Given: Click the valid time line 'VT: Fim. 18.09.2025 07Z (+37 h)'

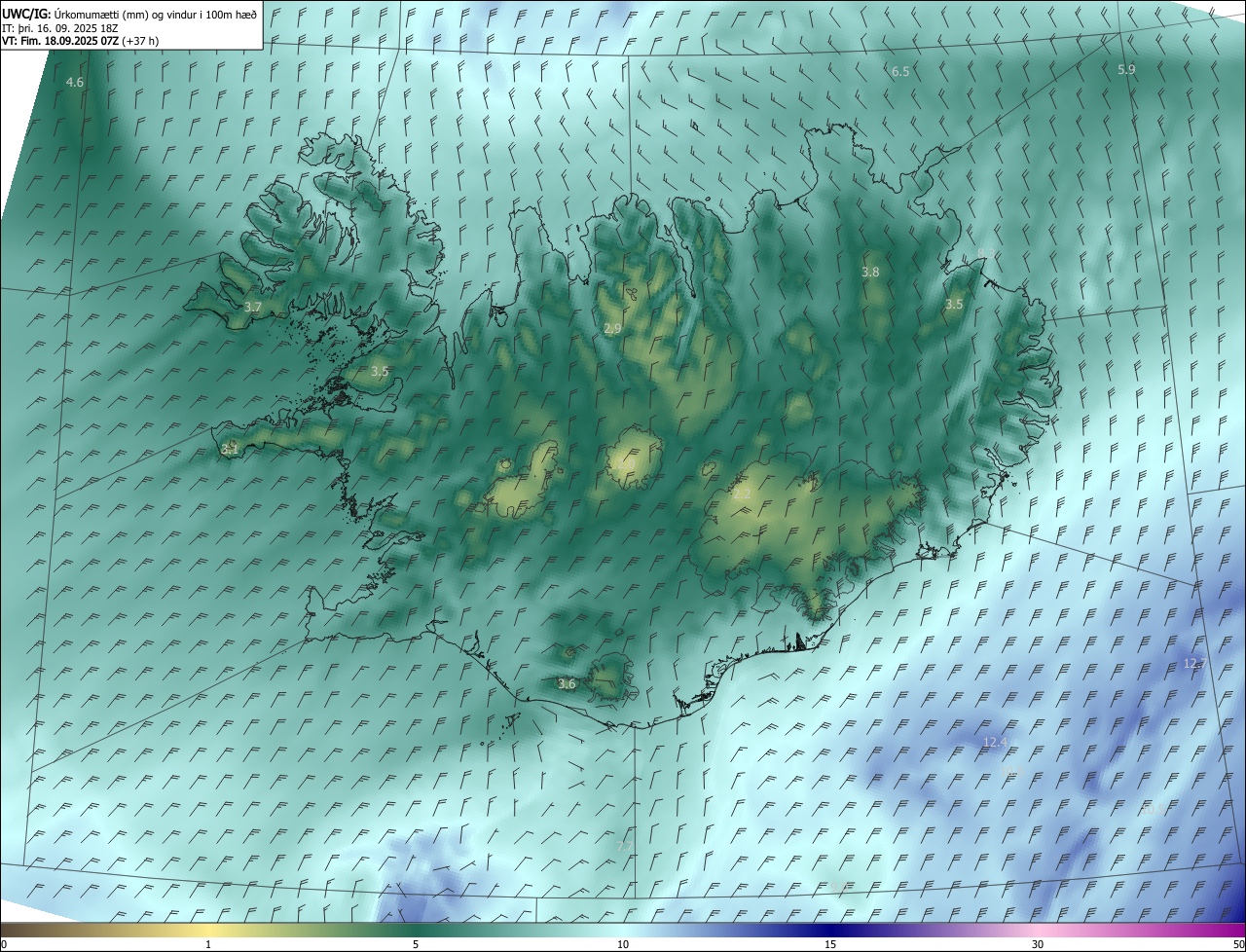Looking at the screenshot, I should (80, 41).
